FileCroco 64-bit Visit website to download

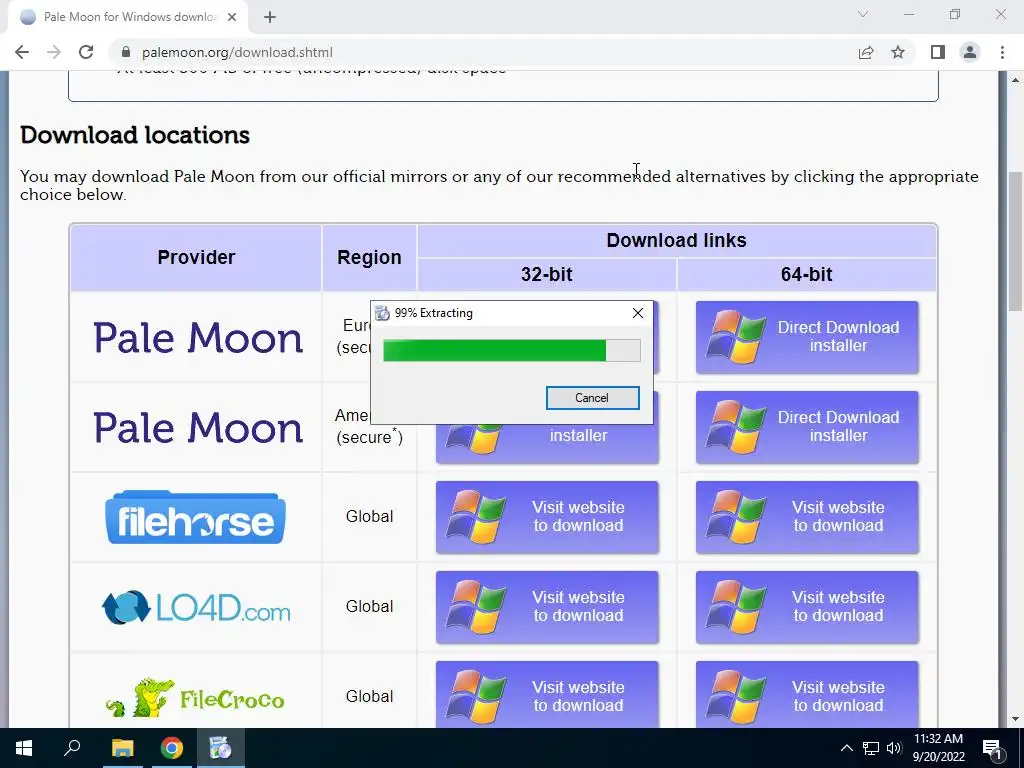[807, 694]
